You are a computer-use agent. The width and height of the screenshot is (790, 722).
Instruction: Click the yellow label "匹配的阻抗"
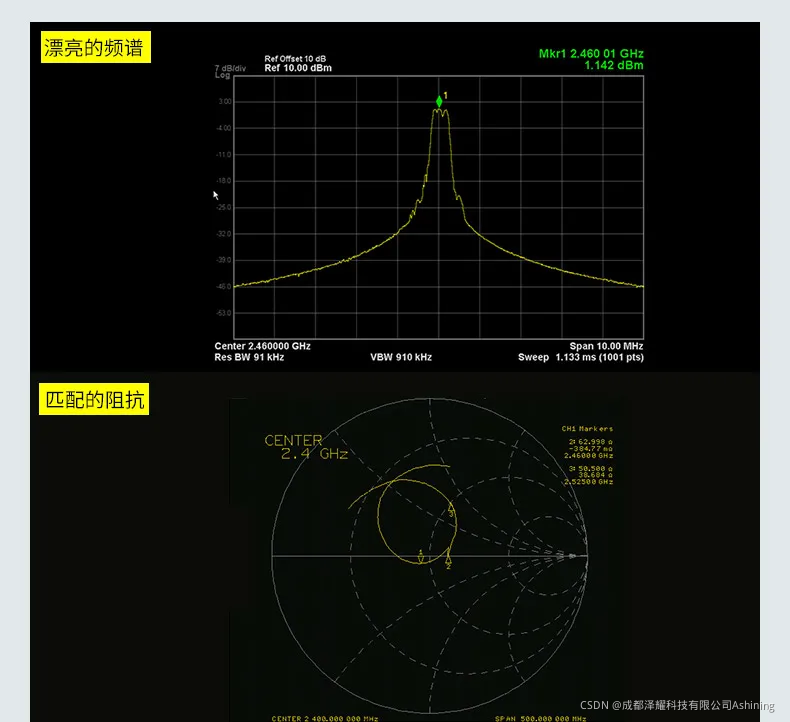94,400
